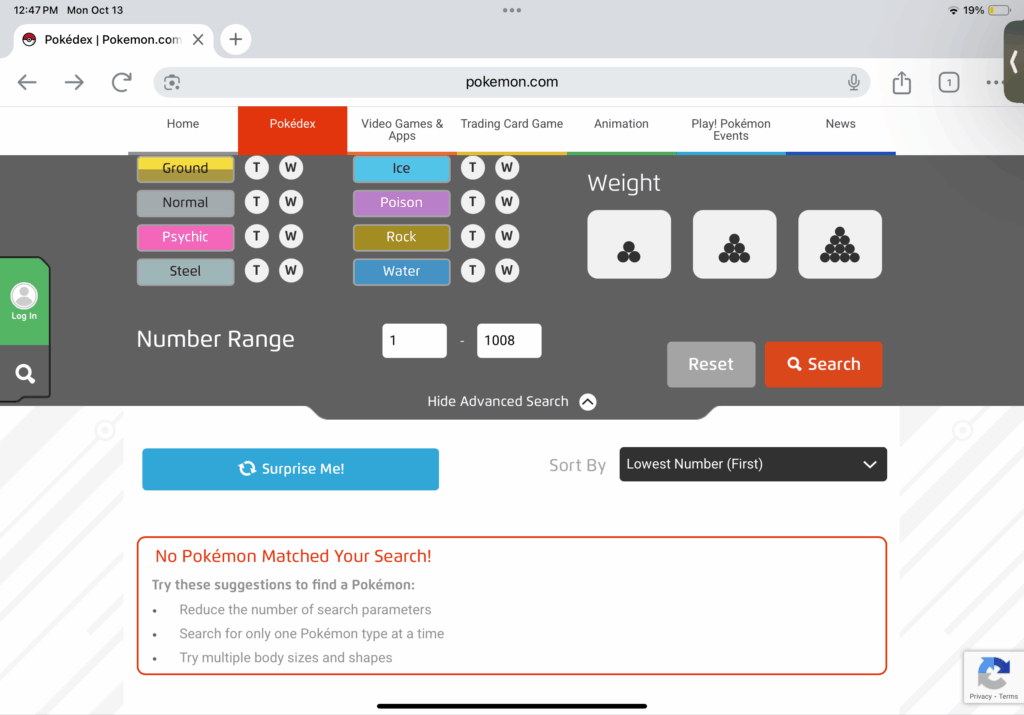This screenshot has height=715, width=1024.
Task: Open the tab switcher showing 1 tab
Action: coord(948,82)
